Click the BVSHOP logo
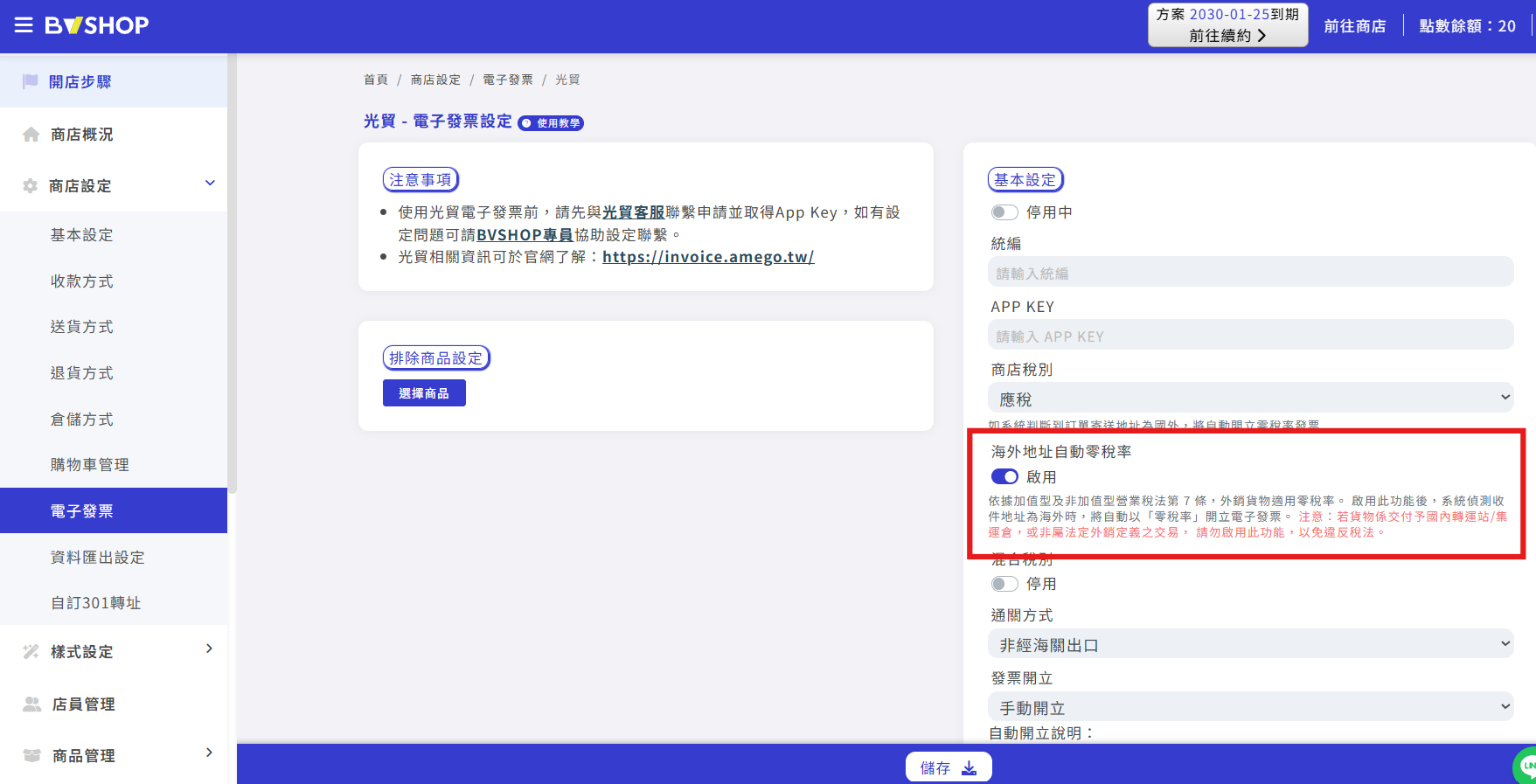 pos(97,25)
